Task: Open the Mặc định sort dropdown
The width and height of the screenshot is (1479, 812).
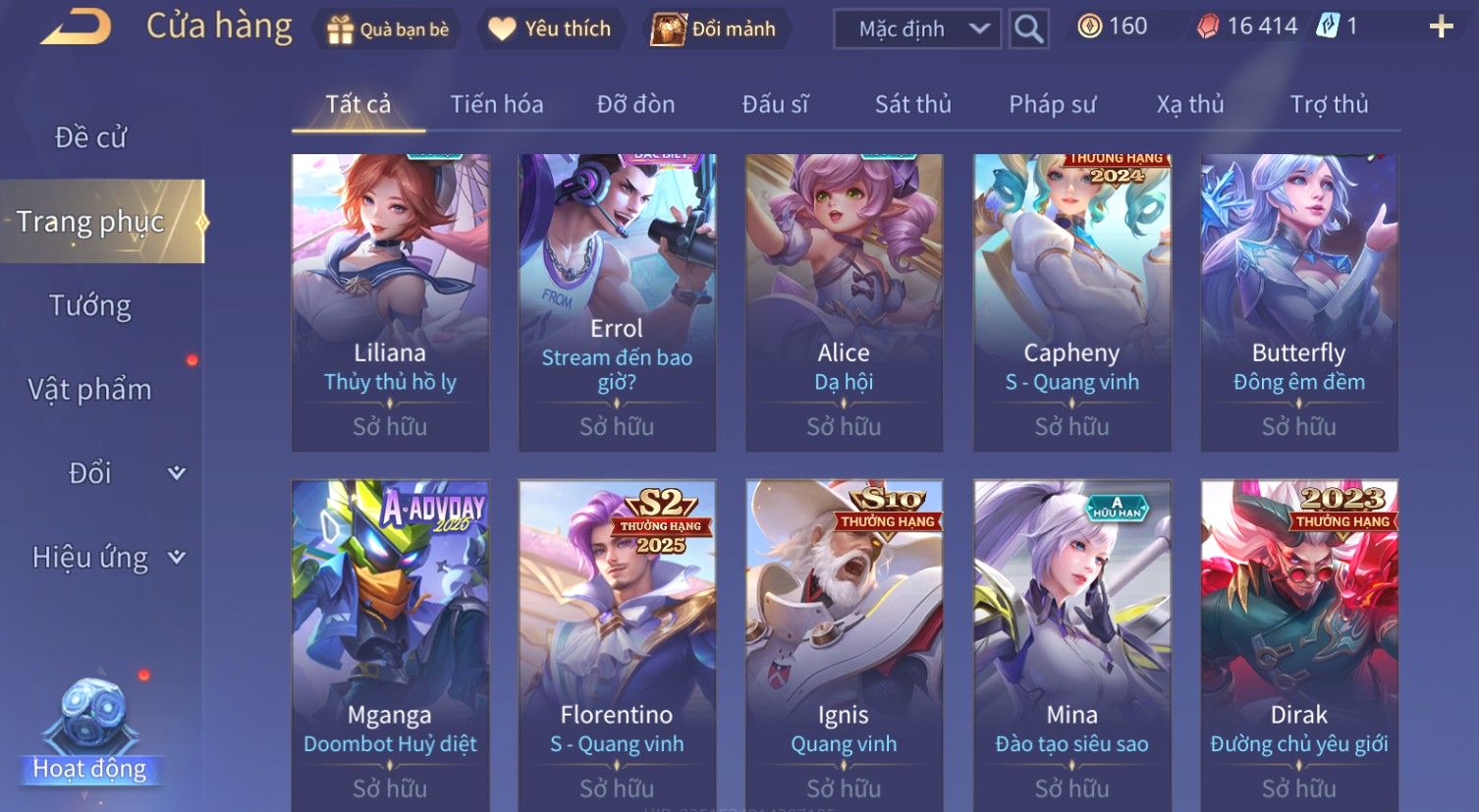Action: click(917, 29)
